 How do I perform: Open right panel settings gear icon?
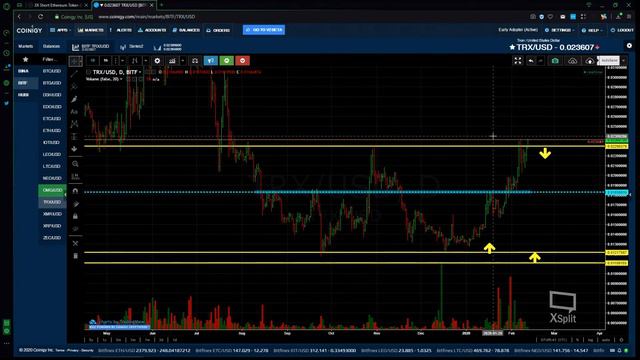629,46
